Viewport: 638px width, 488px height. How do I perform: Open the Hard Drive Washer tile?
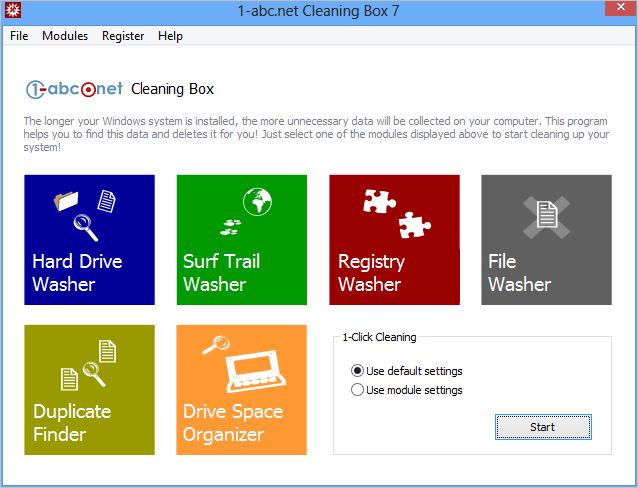point(89,240)
